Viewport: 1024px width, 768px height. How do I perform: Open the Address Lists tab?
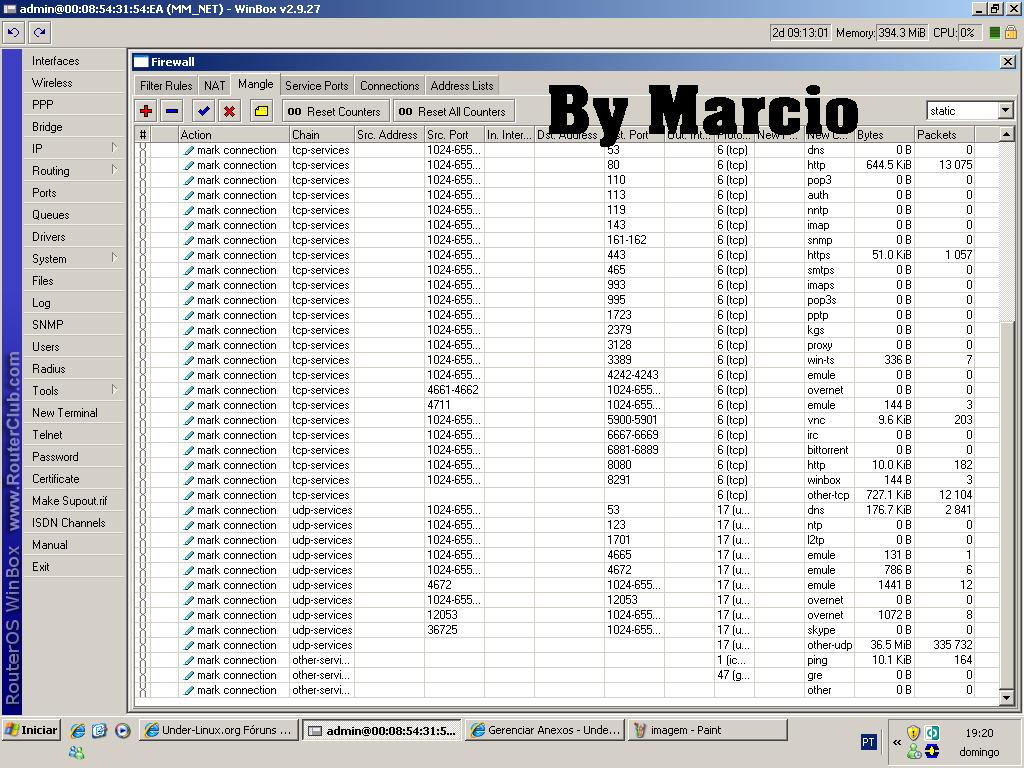[462, 86]
